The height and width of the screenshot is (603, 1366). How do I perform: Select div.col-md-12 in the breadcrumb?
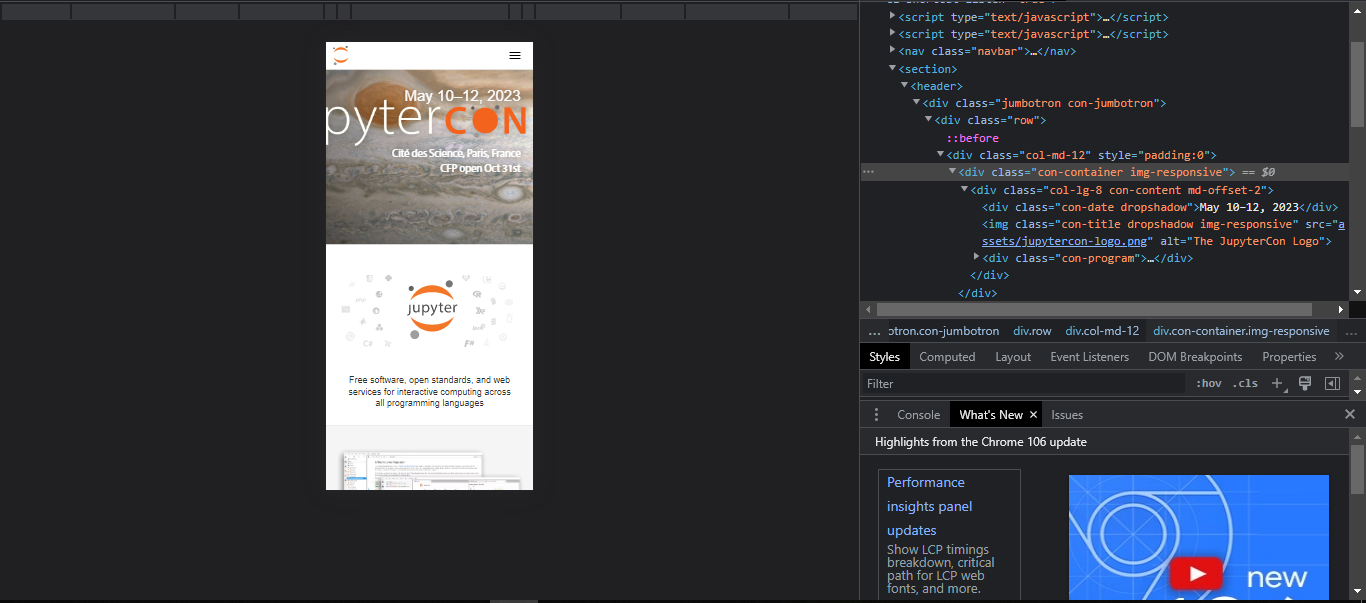tap(1102, 331)
